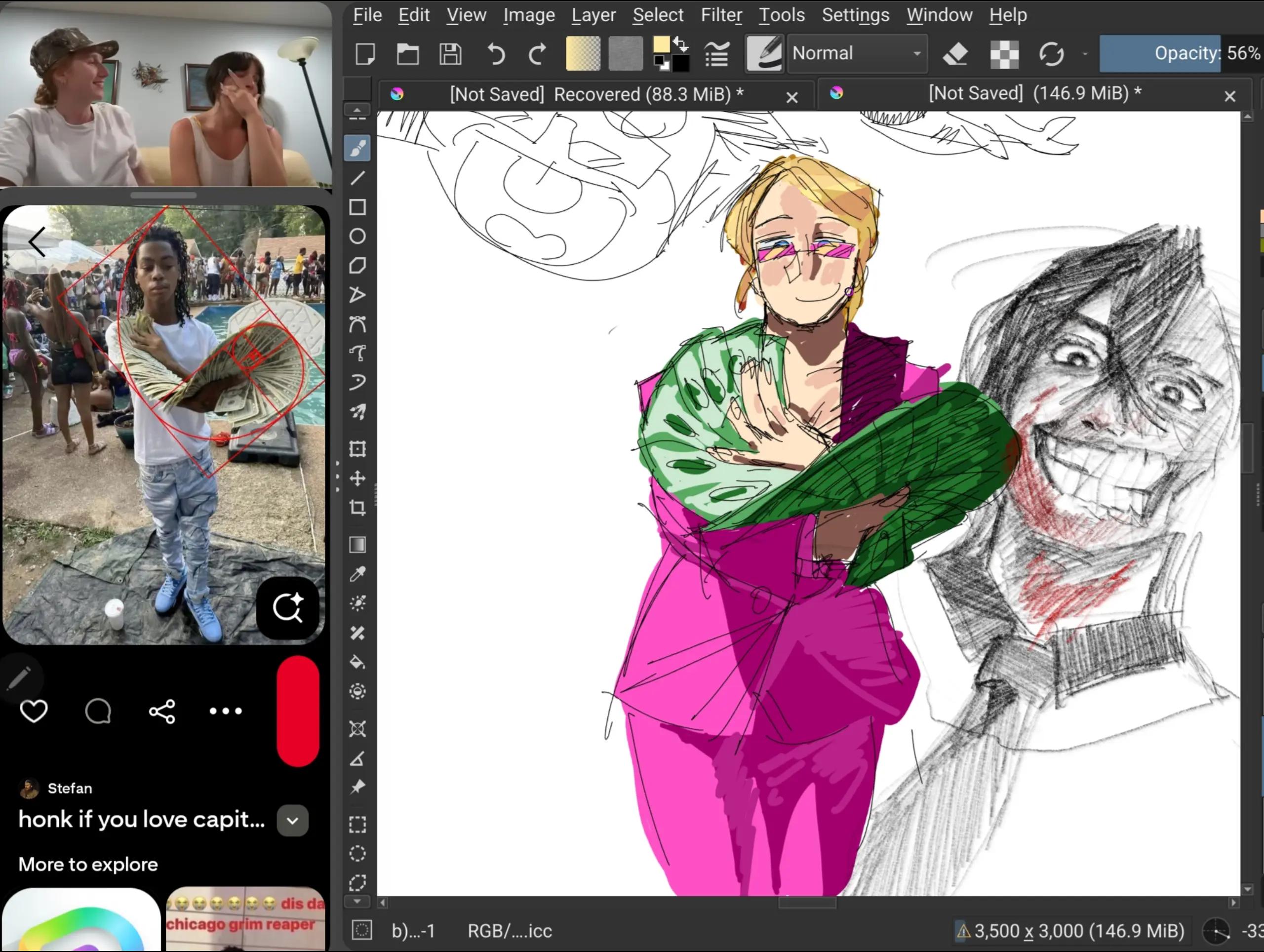Select the Rectangle shape tool
The image size is (1264, 952).
click(x=357, y=207)
